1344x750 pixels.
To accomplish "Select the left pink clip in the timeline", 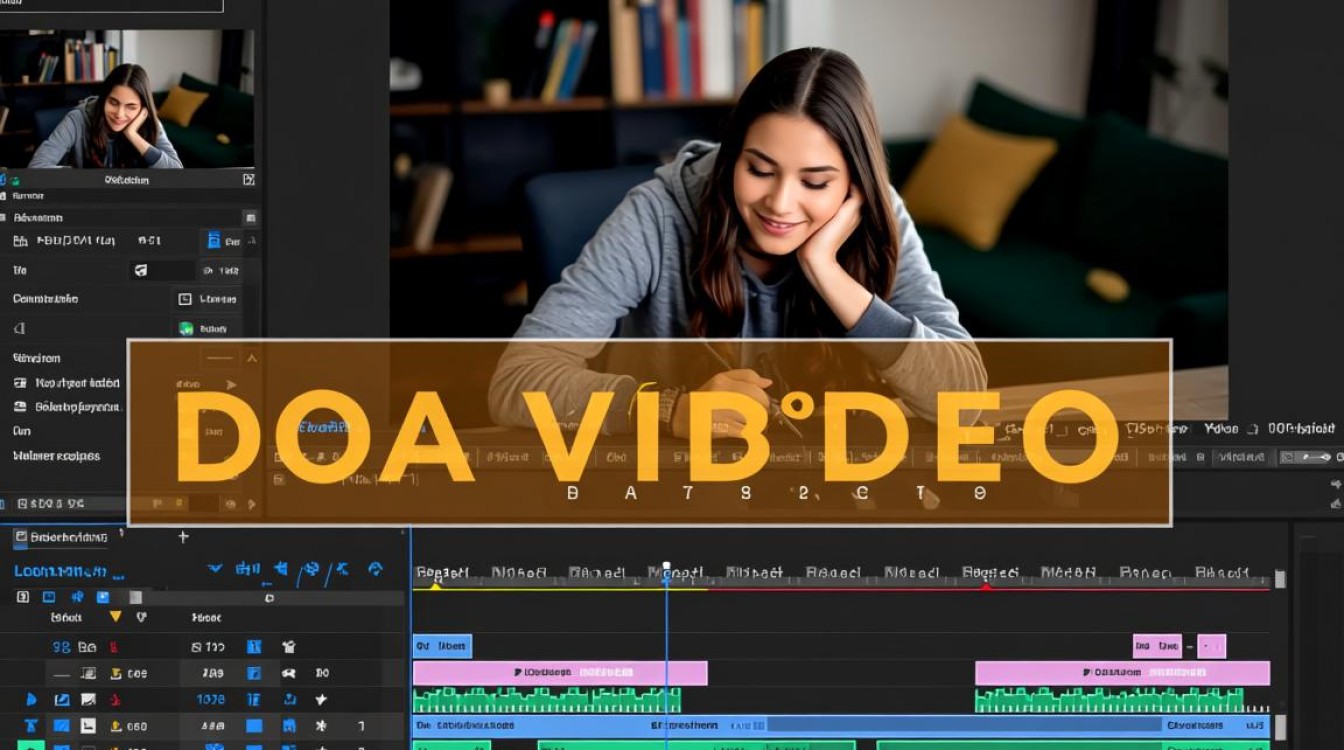I will [560, 673].
